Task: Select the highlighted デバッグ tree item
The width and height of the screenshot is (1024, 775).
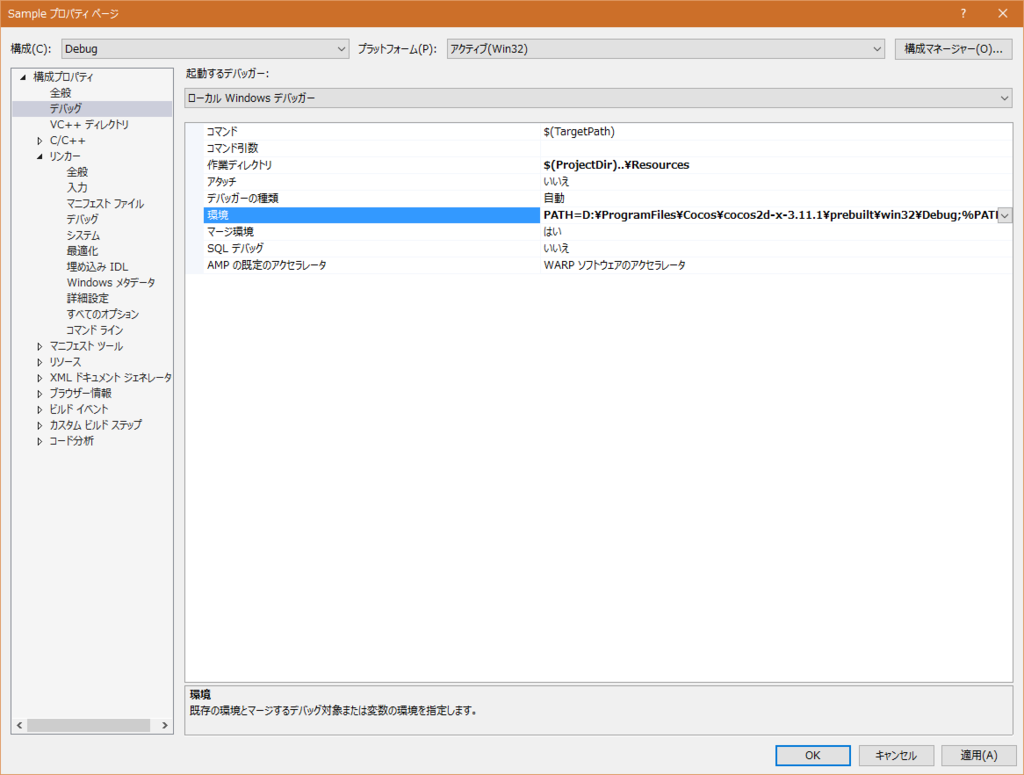Action: [66, 108]
